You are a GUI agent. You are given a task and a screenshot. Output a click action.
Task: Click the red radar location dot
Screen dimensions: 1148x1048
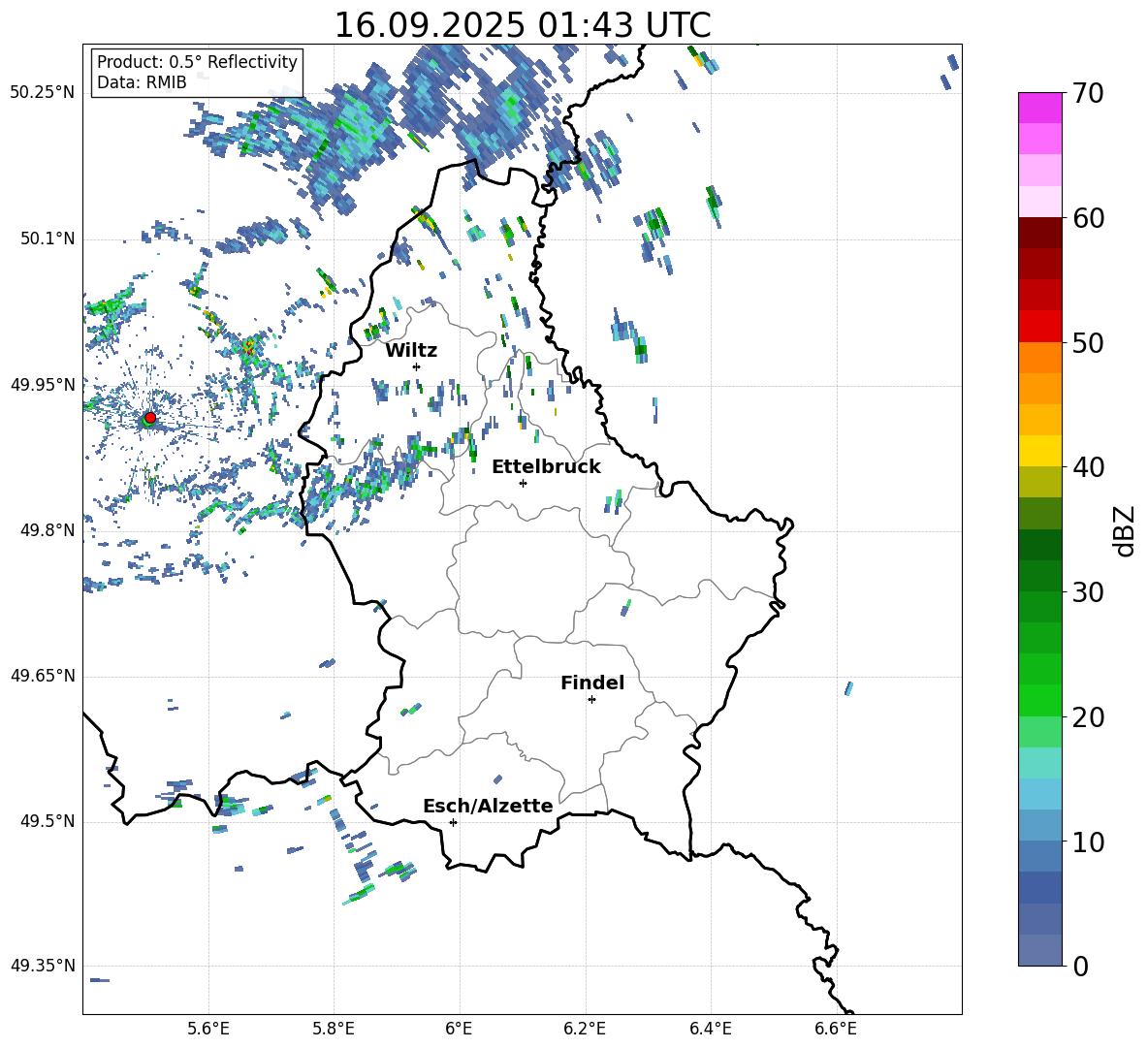coord(150,417)
